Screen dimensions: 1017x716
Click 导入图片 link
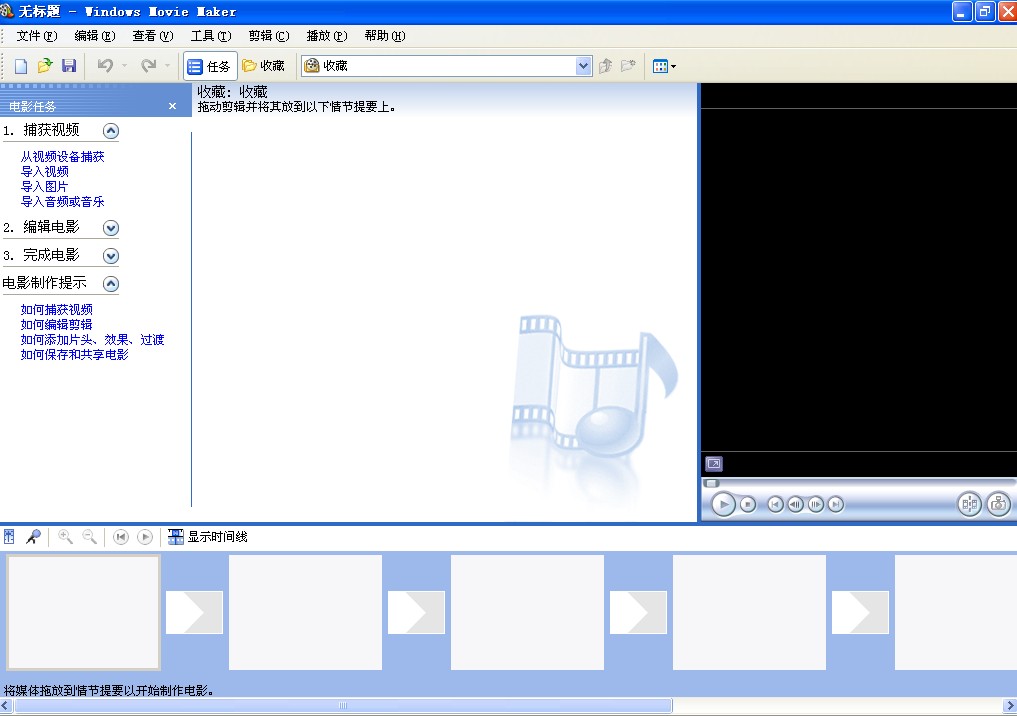(x=44, y=186)
